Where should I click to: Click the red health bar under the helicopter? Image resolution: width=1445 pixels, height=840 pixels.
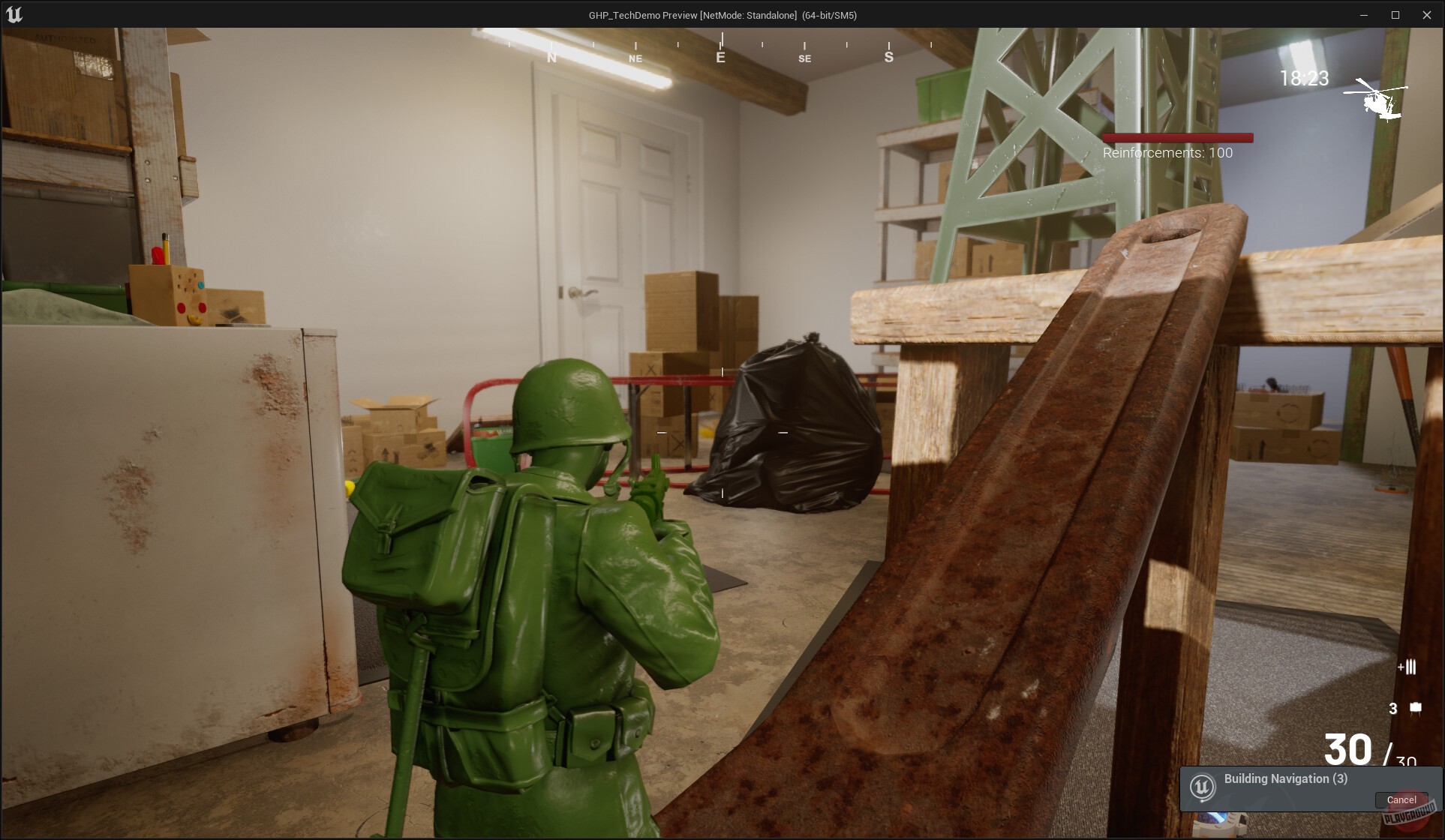[x=1177, y=136]
